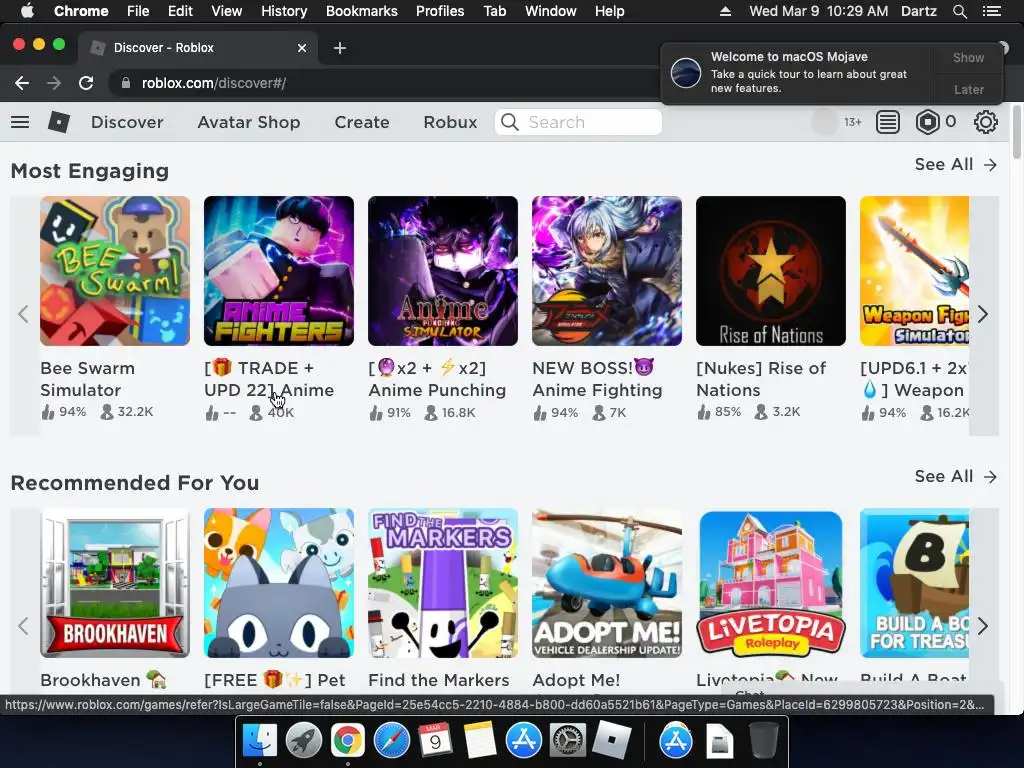Click Google Chrome in the dock

347,741
